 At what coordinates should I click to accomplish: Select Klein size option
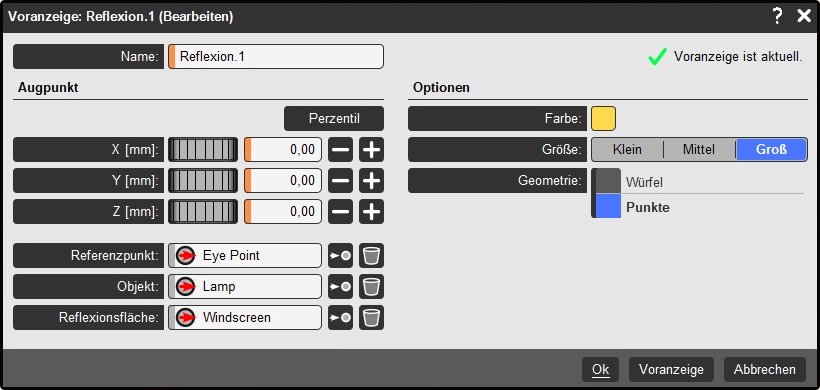(x=628, y=150)
